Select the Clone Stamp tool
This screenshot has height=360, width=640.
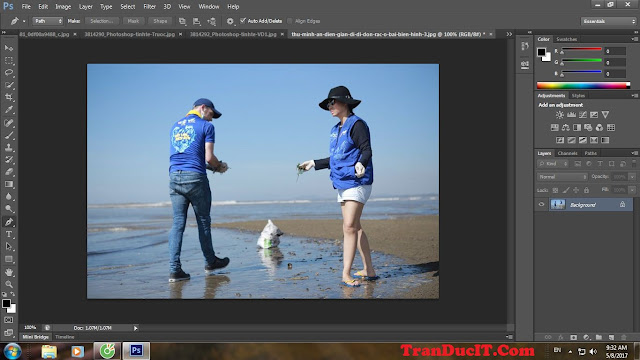pos(9,147)
